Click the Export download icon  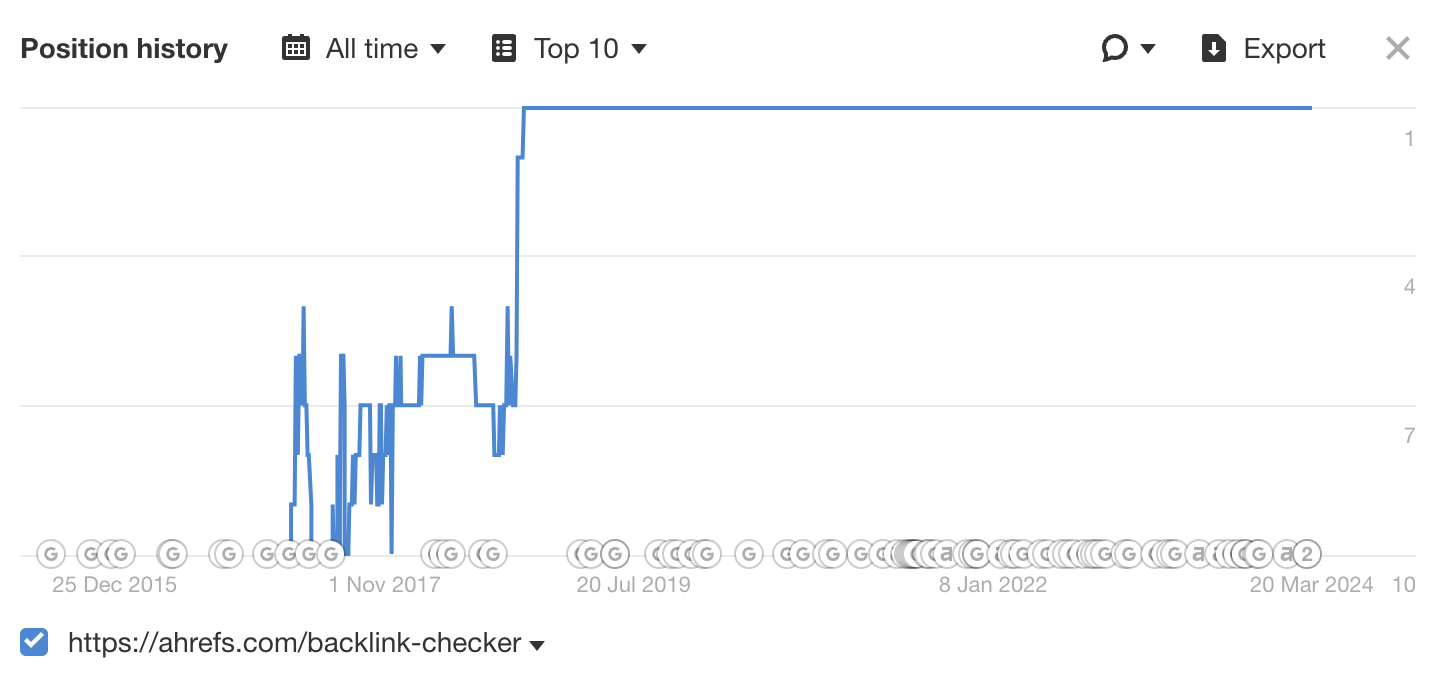(1214, 47)
